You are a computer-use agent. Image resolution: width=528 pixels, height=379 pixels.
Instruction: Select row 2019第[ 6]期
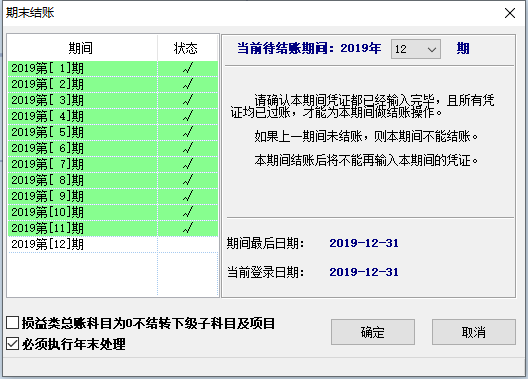[113, 148]
